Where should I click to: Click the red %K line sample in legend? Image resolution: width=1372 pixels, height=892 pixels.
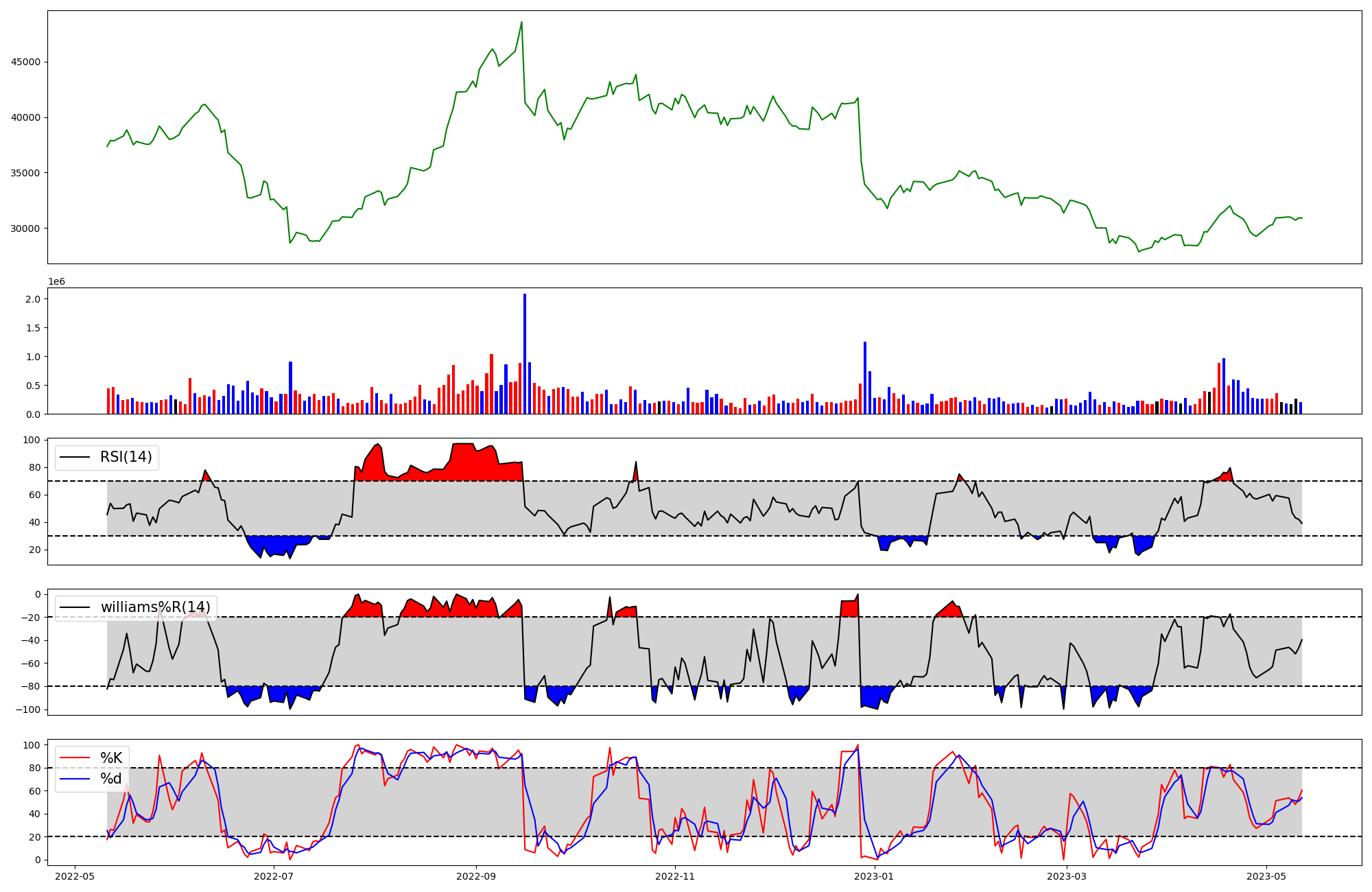click(x=75, y=758)
